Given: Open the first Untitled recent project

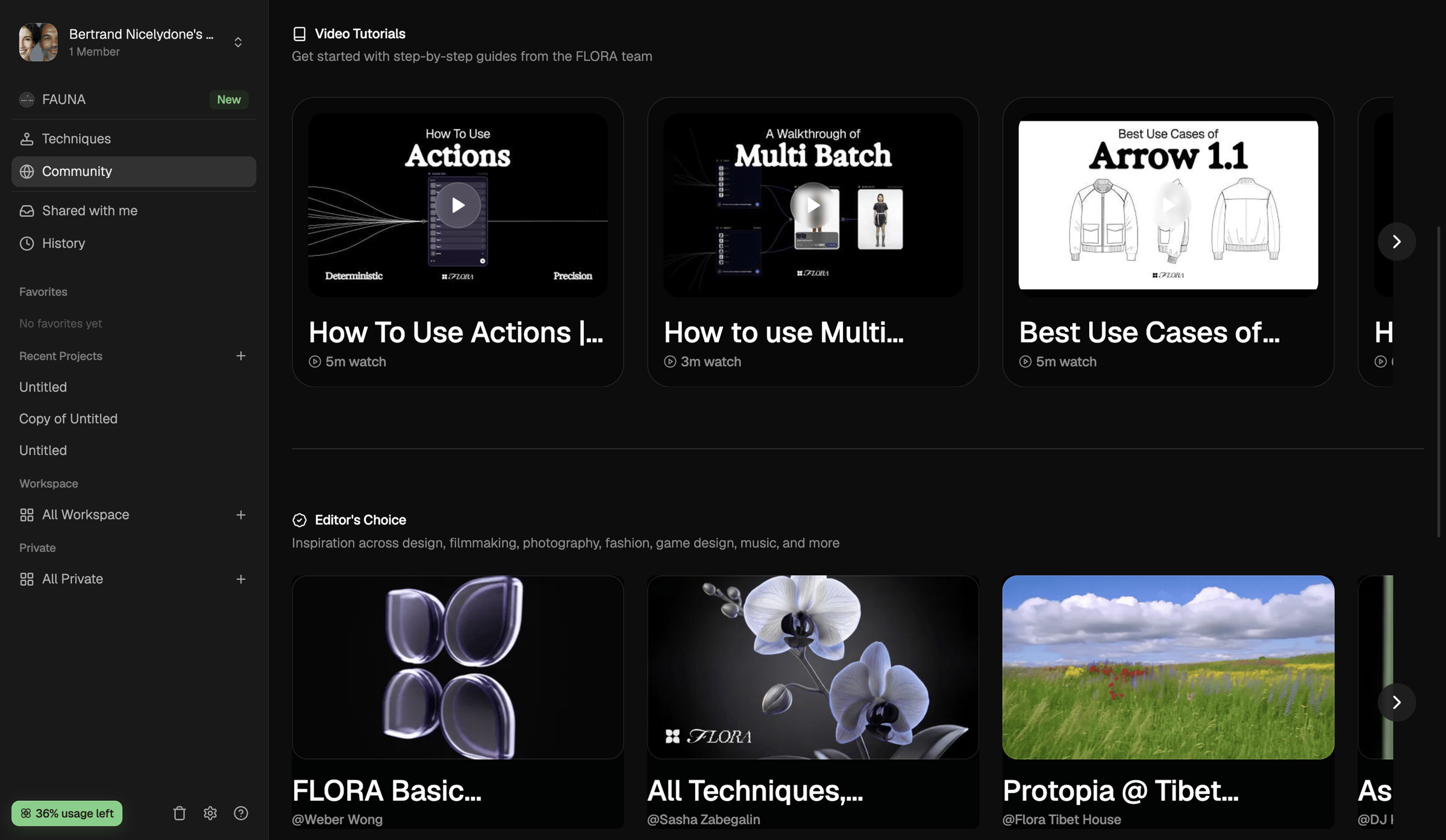Looking at the screenshot, I should coord(43,387).
